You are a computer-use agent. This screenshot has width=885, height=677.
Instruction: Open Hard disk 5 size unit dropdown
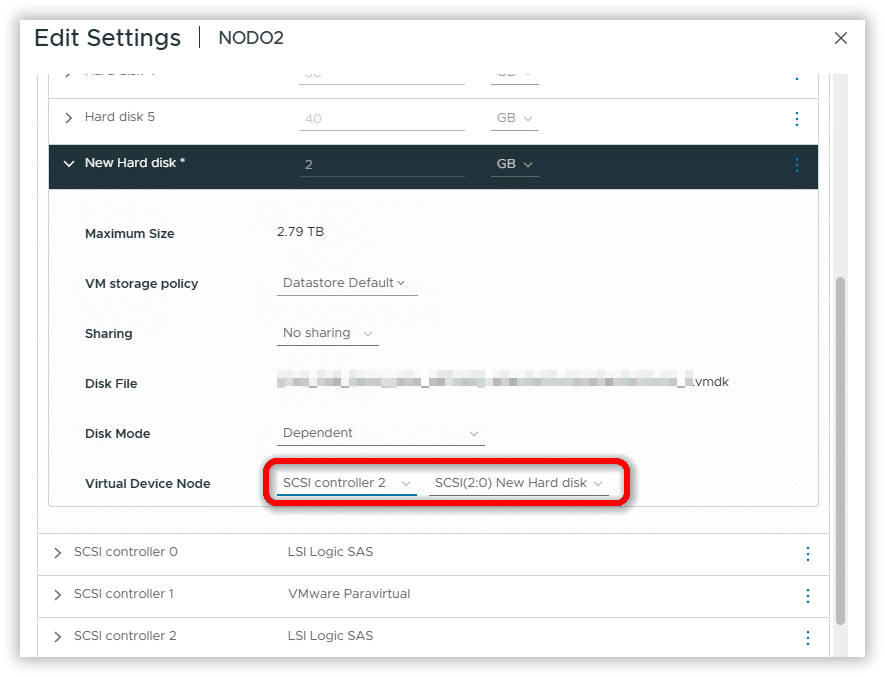point(514,118)
